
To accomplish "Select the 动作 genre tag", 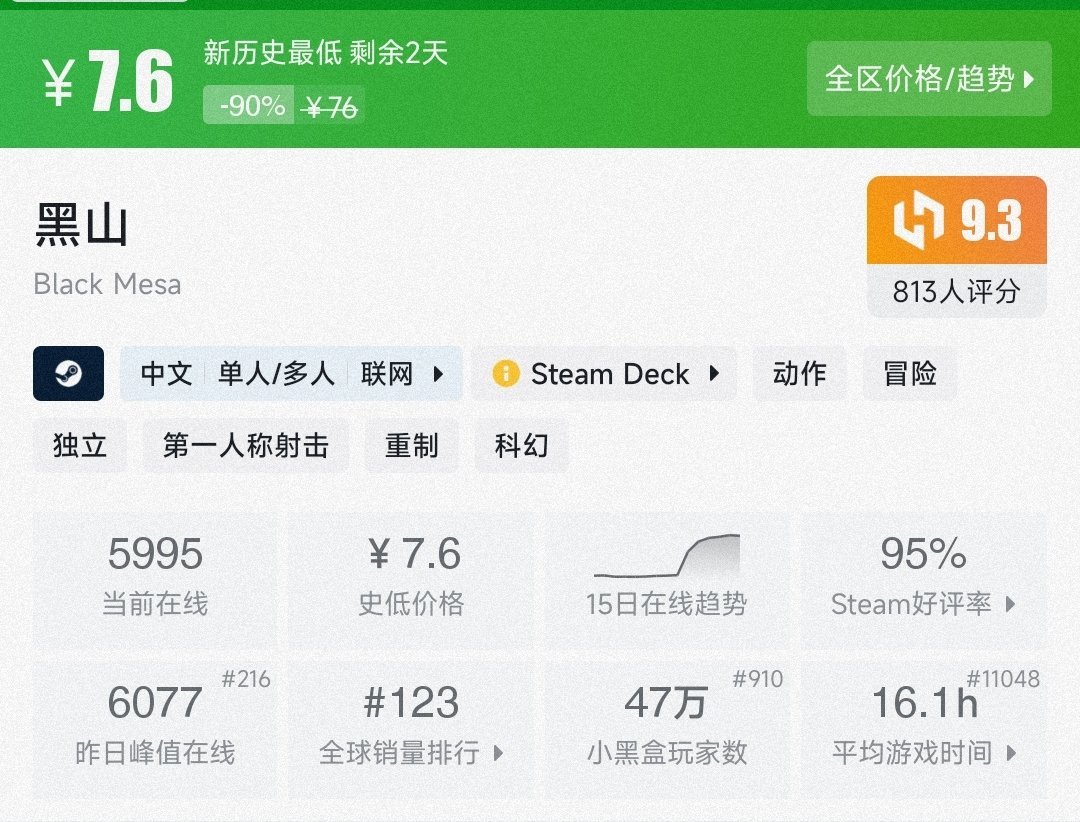I will point(799,373).
